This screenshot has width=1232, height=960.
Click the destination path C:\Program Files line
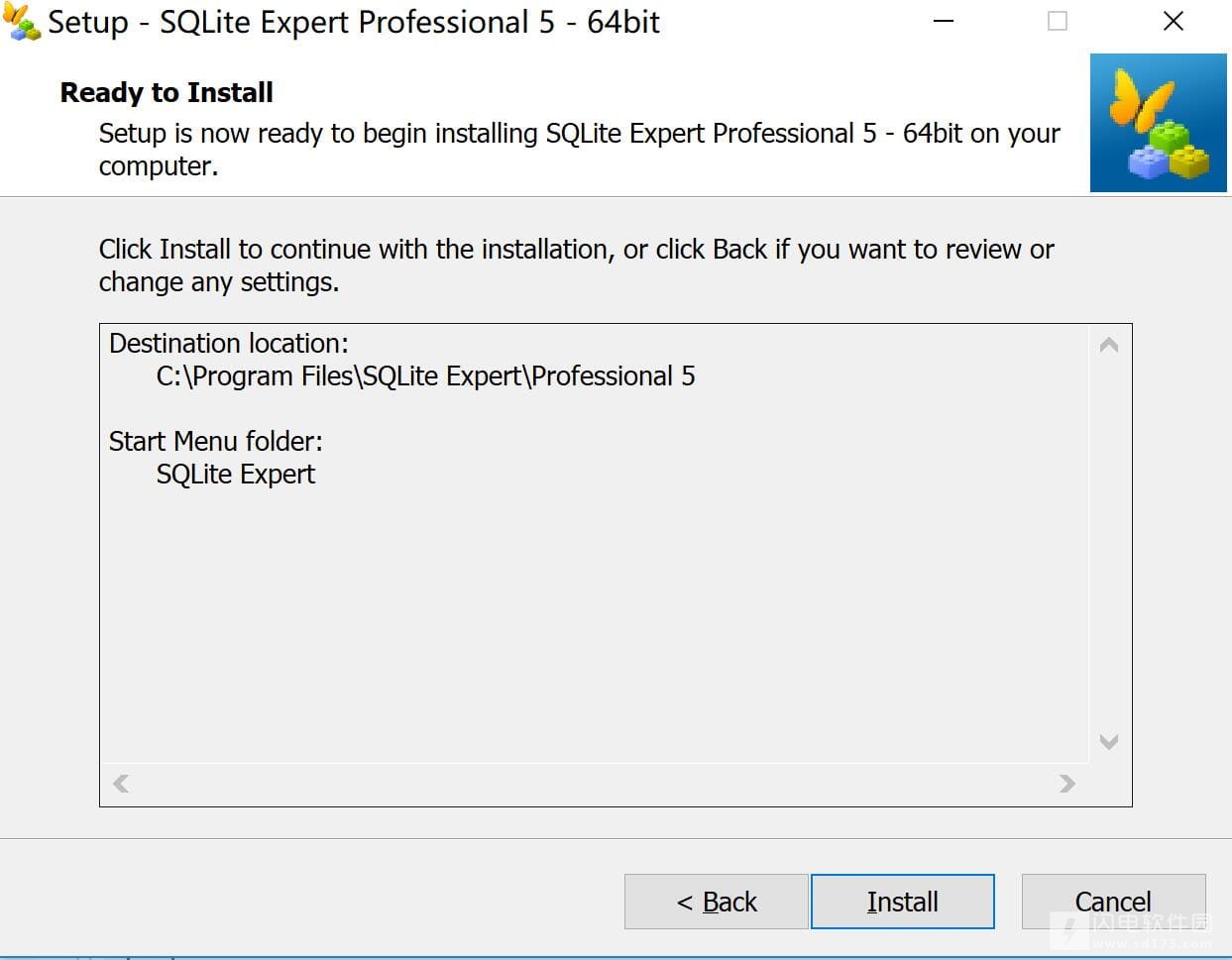pyautogui.click(x=425, y=376)
